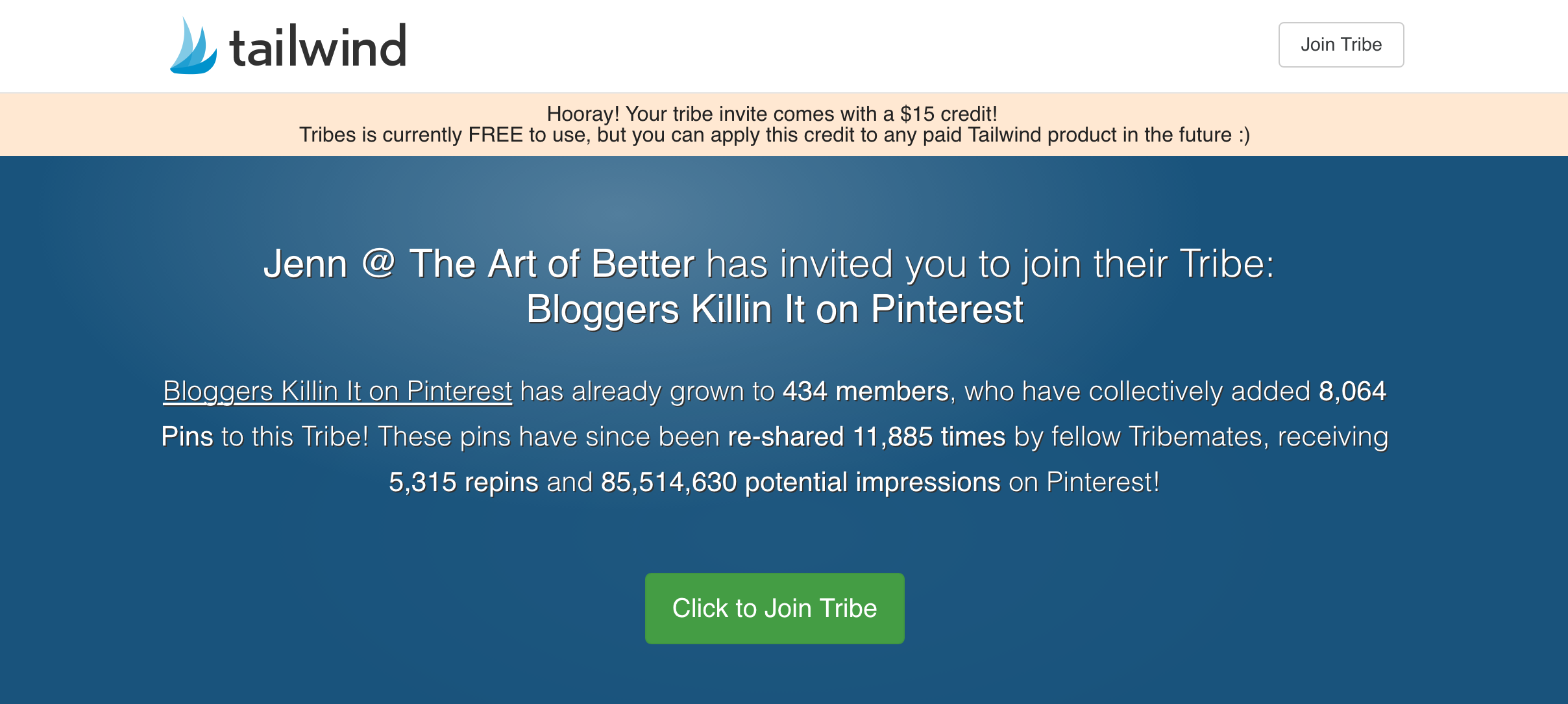Open the underlined Bloggers Killin It on Pinterest link

point(337,391)
